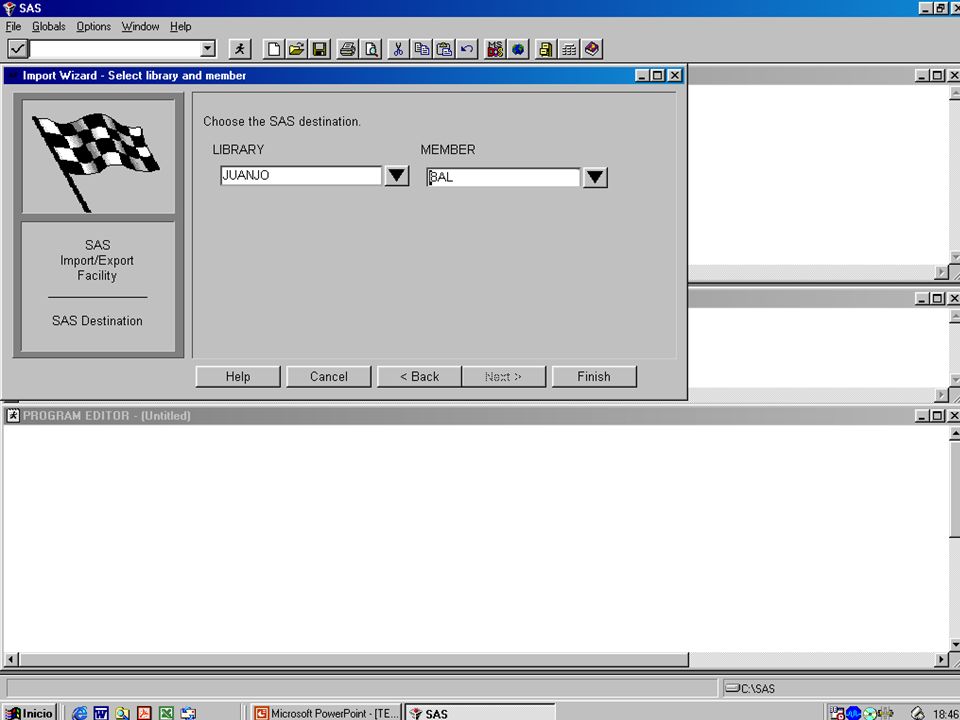Click the table grid toolbar icon
Image resolution: width=960 pixels, height=720 pixels.
click(569, 49)
